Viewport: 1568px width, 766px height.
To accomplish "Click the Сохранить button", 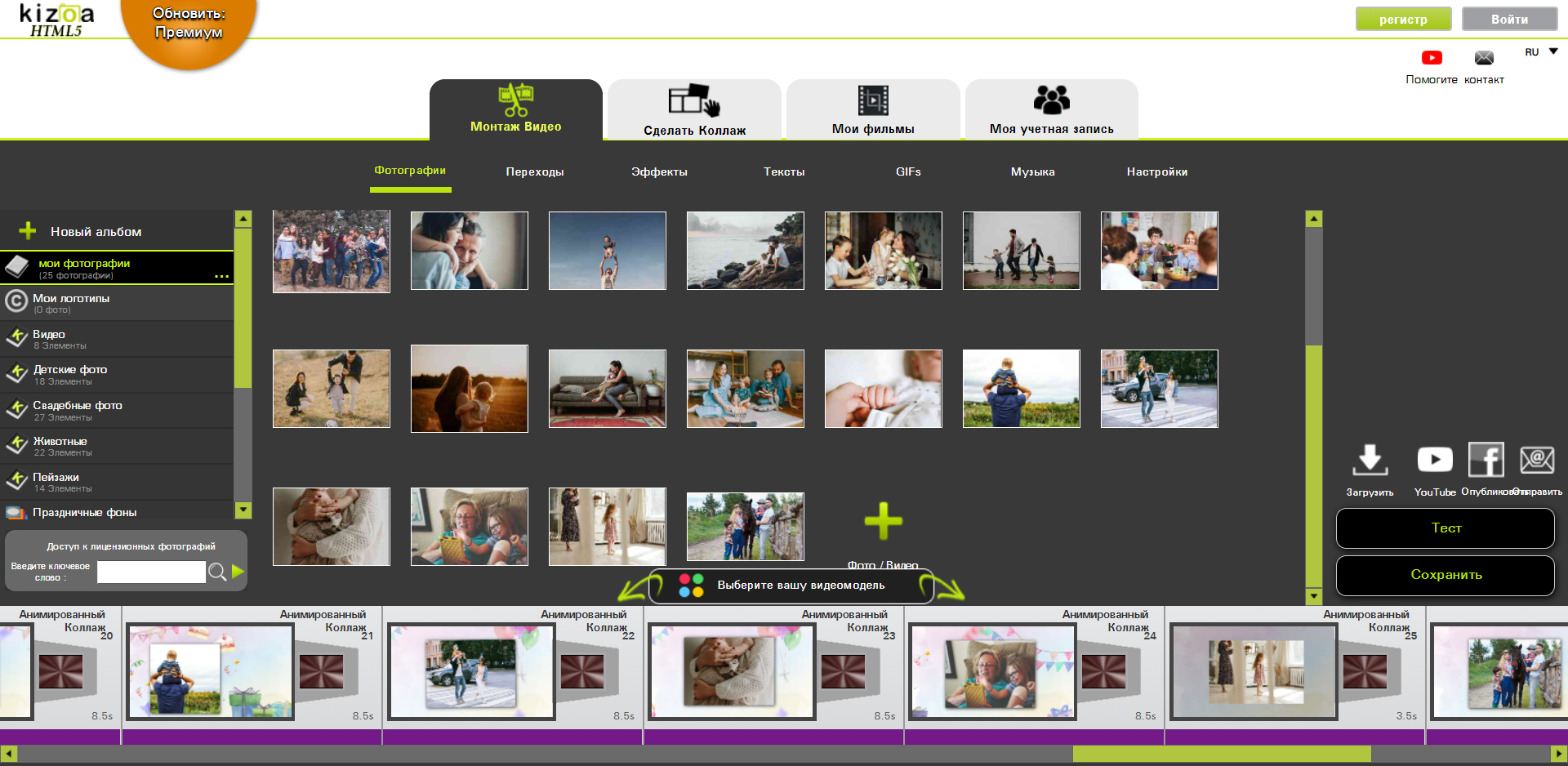I will (x=1445, y=575).
